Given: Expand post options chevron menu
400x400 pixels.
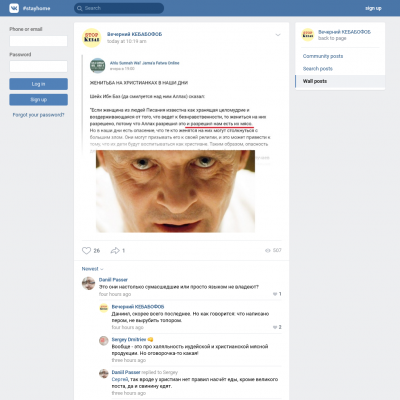Looking at the screenshot, I should (x=278, y=35).
